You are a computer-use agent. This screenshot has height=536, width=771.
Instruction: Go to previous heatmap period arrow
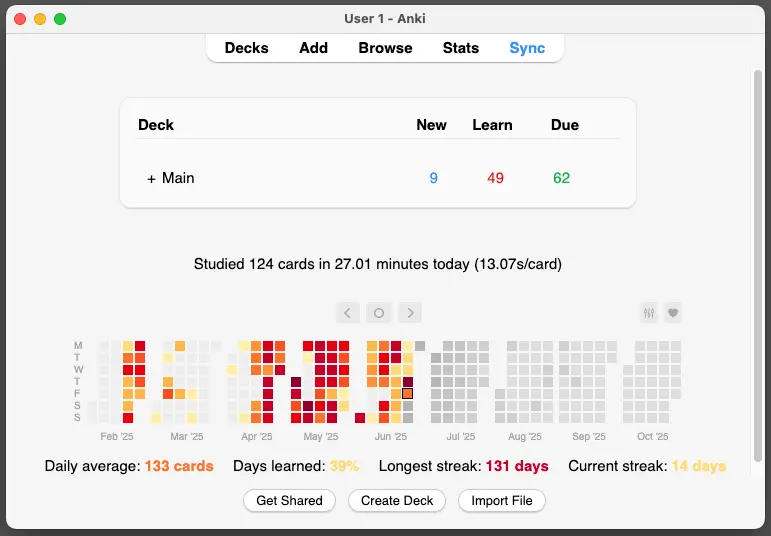click(x=348, y=313)
